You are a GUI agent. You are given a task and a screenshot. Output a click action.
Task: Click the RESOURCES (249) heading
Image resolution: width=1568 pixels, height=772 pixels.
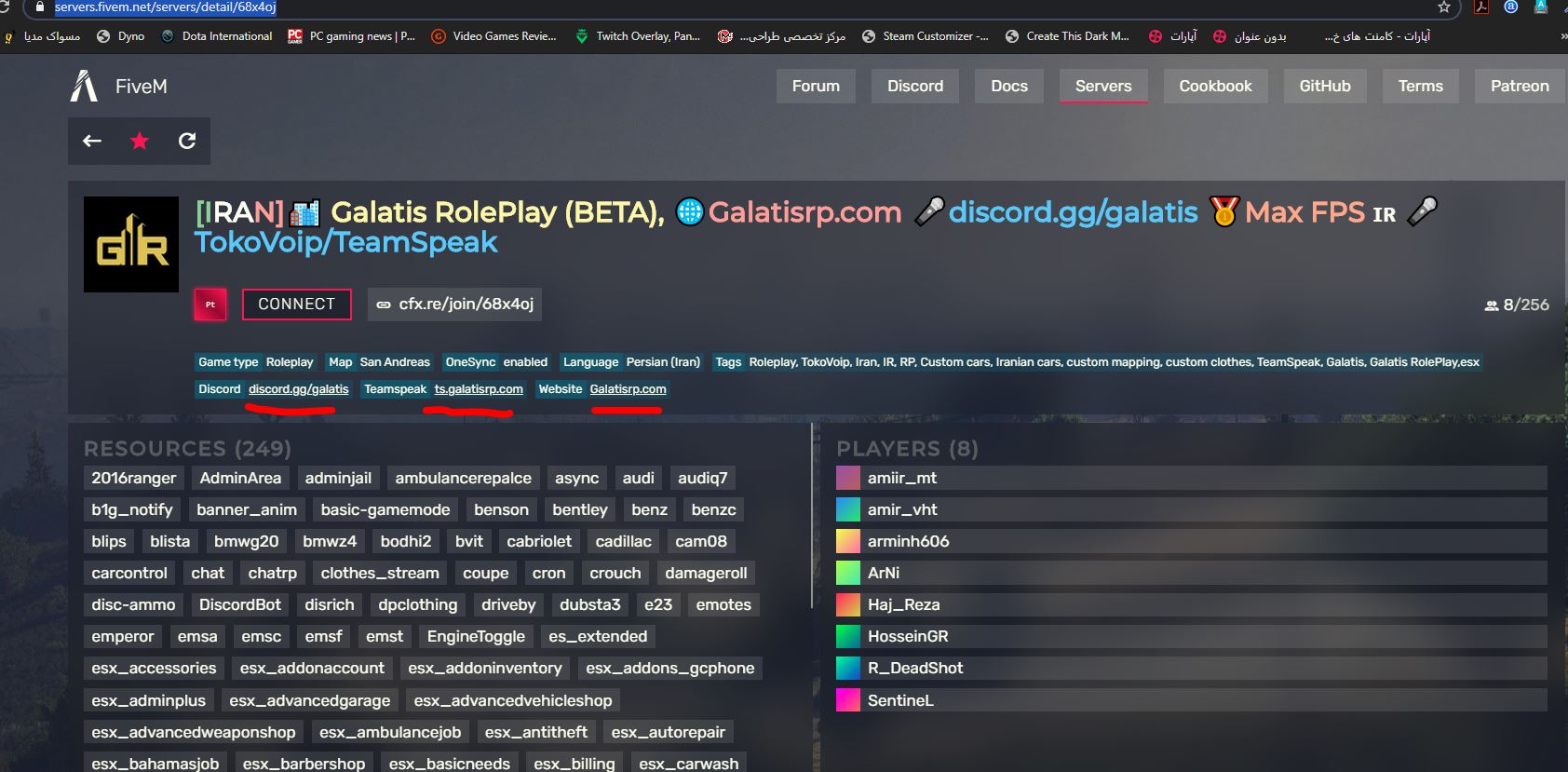(187, 449)
